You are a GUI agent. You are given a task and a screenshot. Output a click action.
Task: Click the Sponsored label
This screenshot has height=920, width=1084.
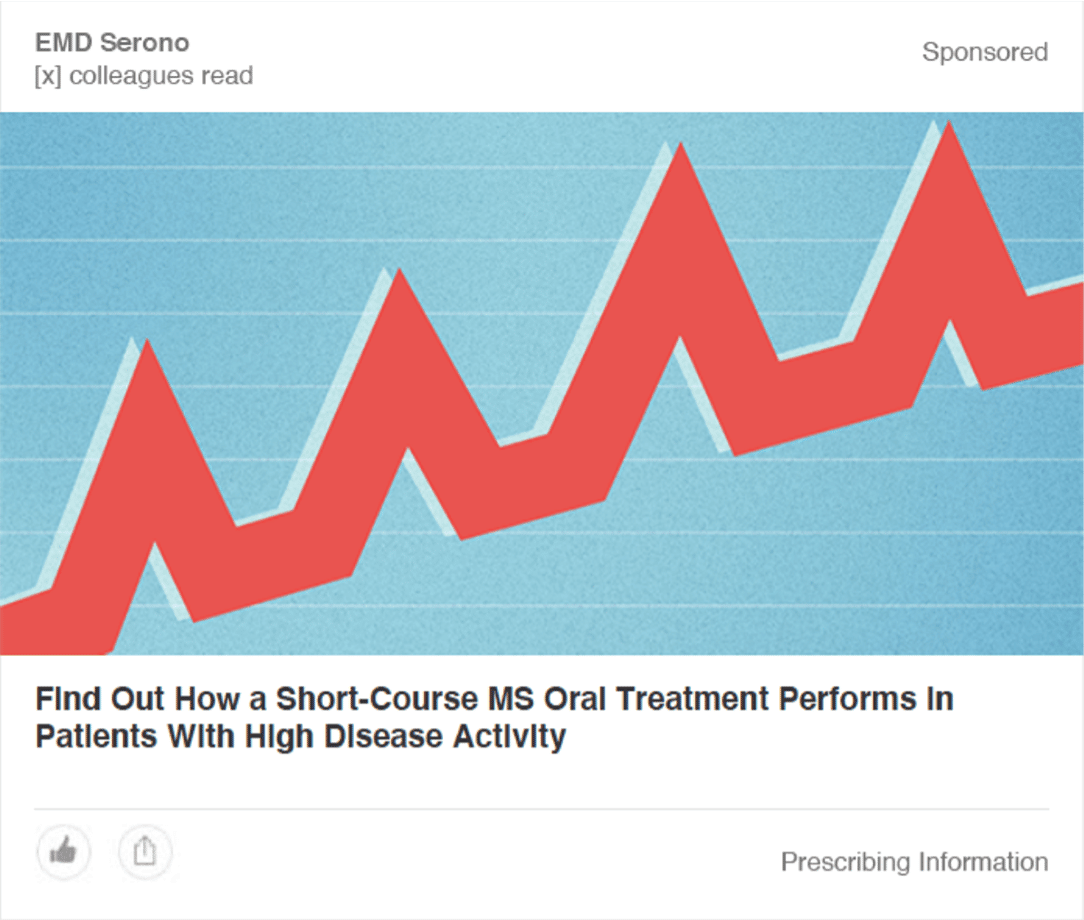click(984, 52)
